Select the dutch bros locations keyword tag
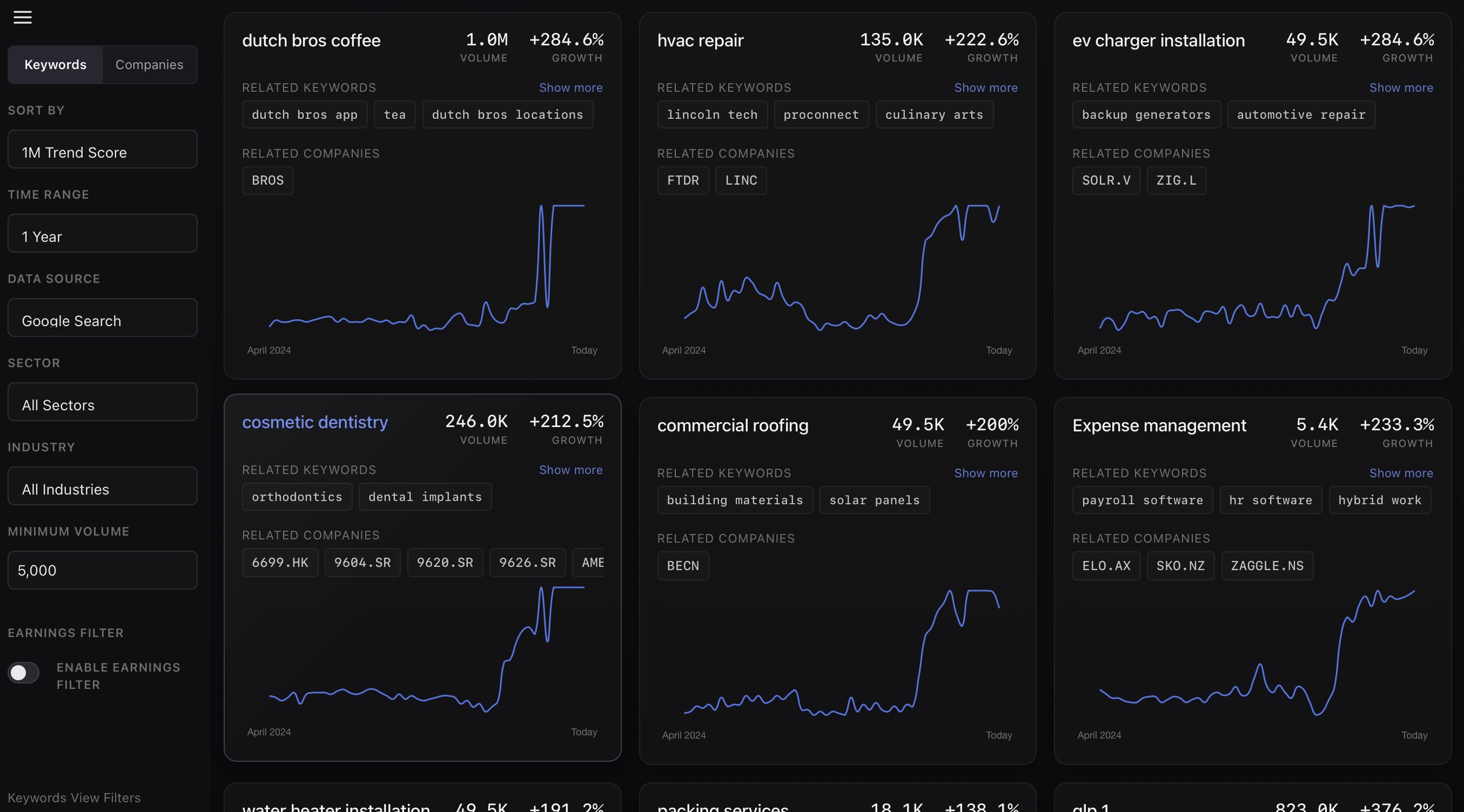1464x812 pixels. click(x=507, y=114)
